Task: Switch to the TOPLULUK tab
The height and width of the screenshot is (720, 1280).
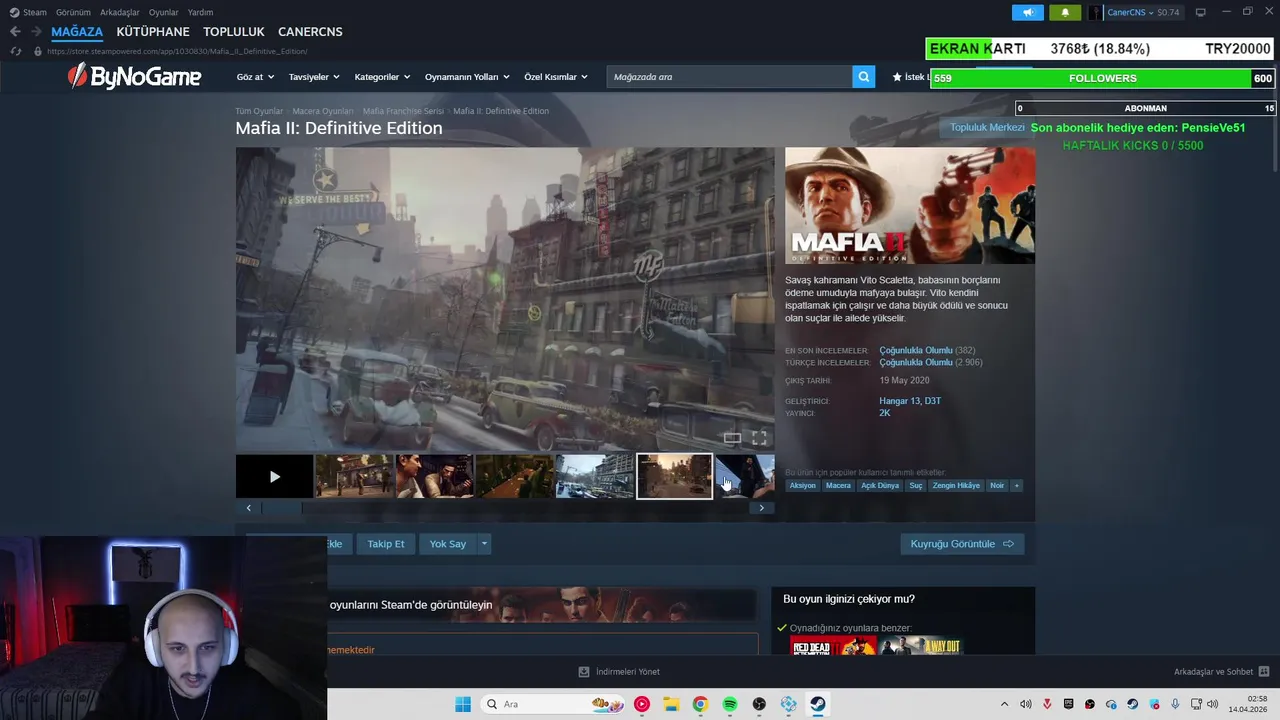Action: tap(234, 32)
